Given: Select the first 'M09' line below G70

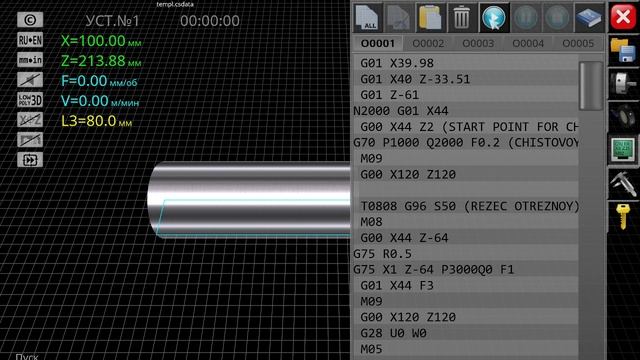Looking at the screenshot, I should 465,158.
